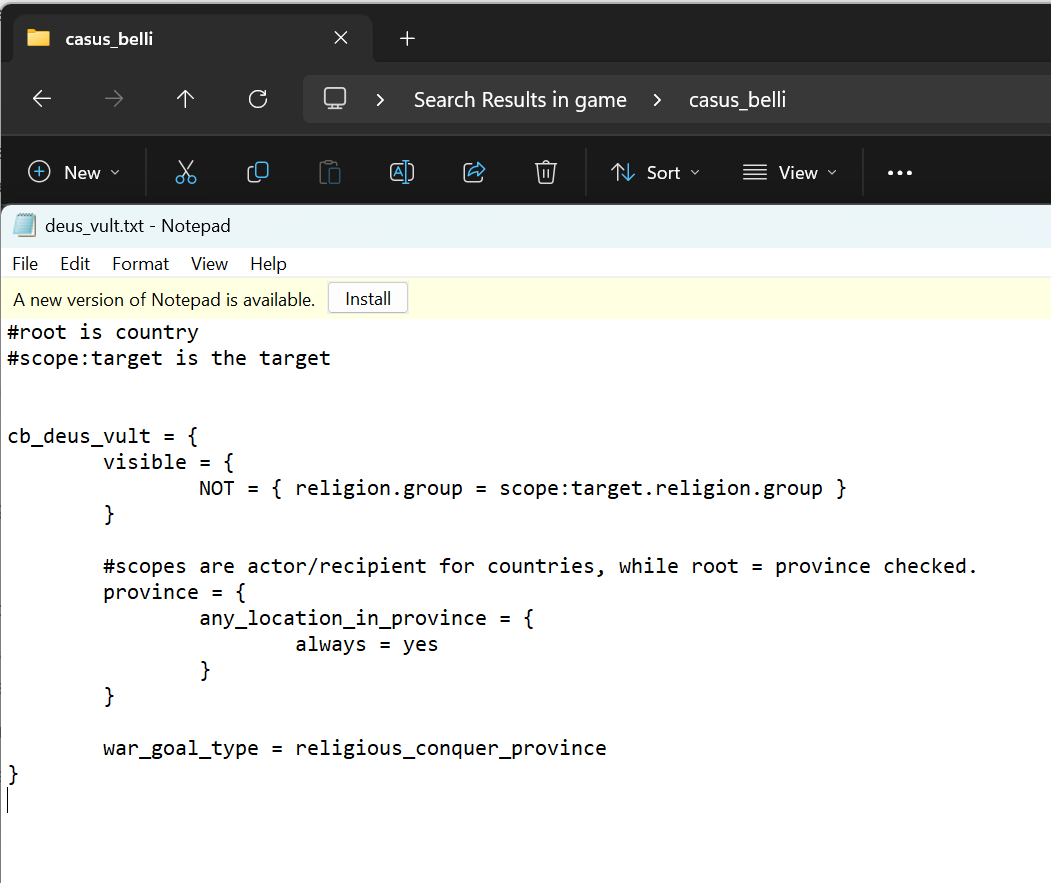Viewport: 1051px width, 883px height.
Task: Click the war_goal_type religious_conquer_province line
Action: (x=355, y=749)
